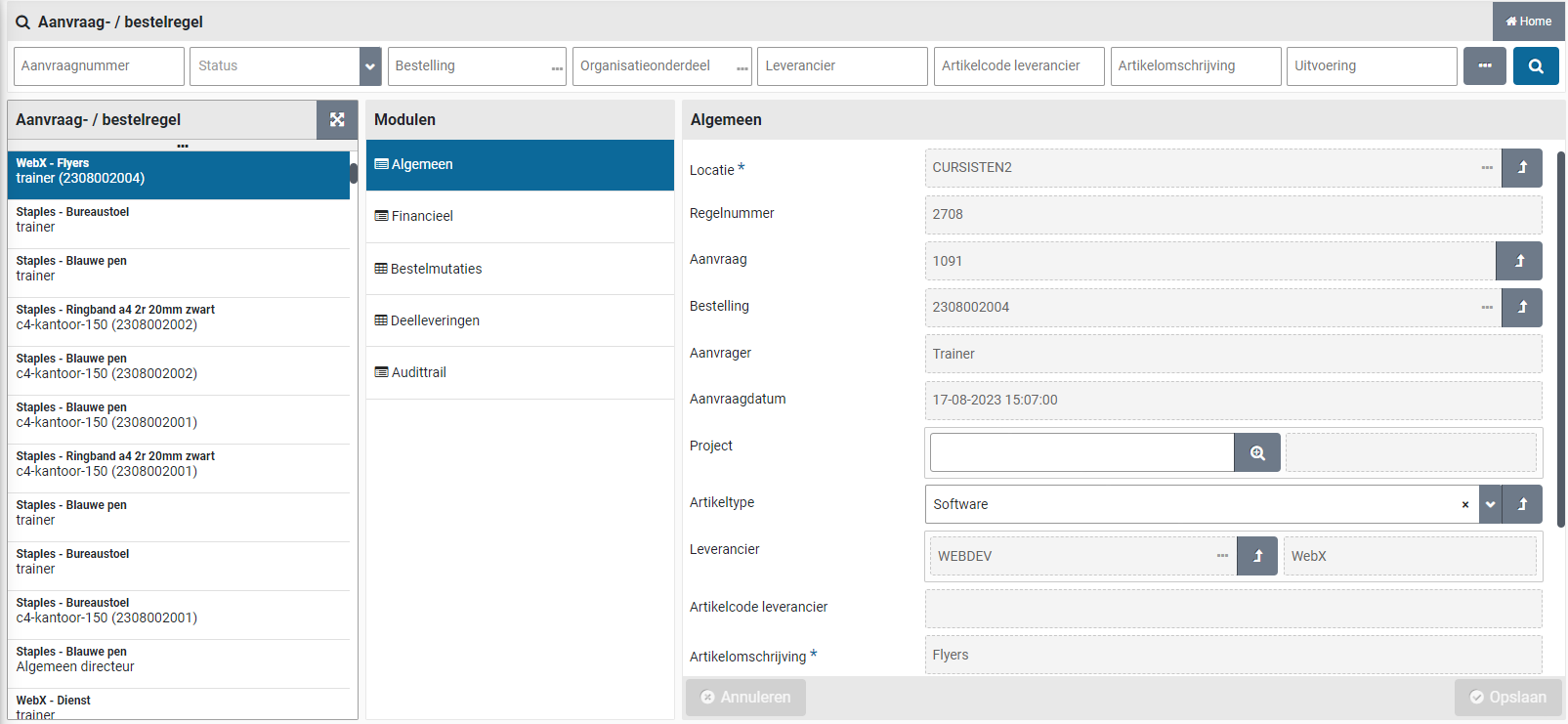The image size is (1568, 724).
Task: Open Bestelling 2308002004 via arrow icon
Action: (x=1521, y=307)
